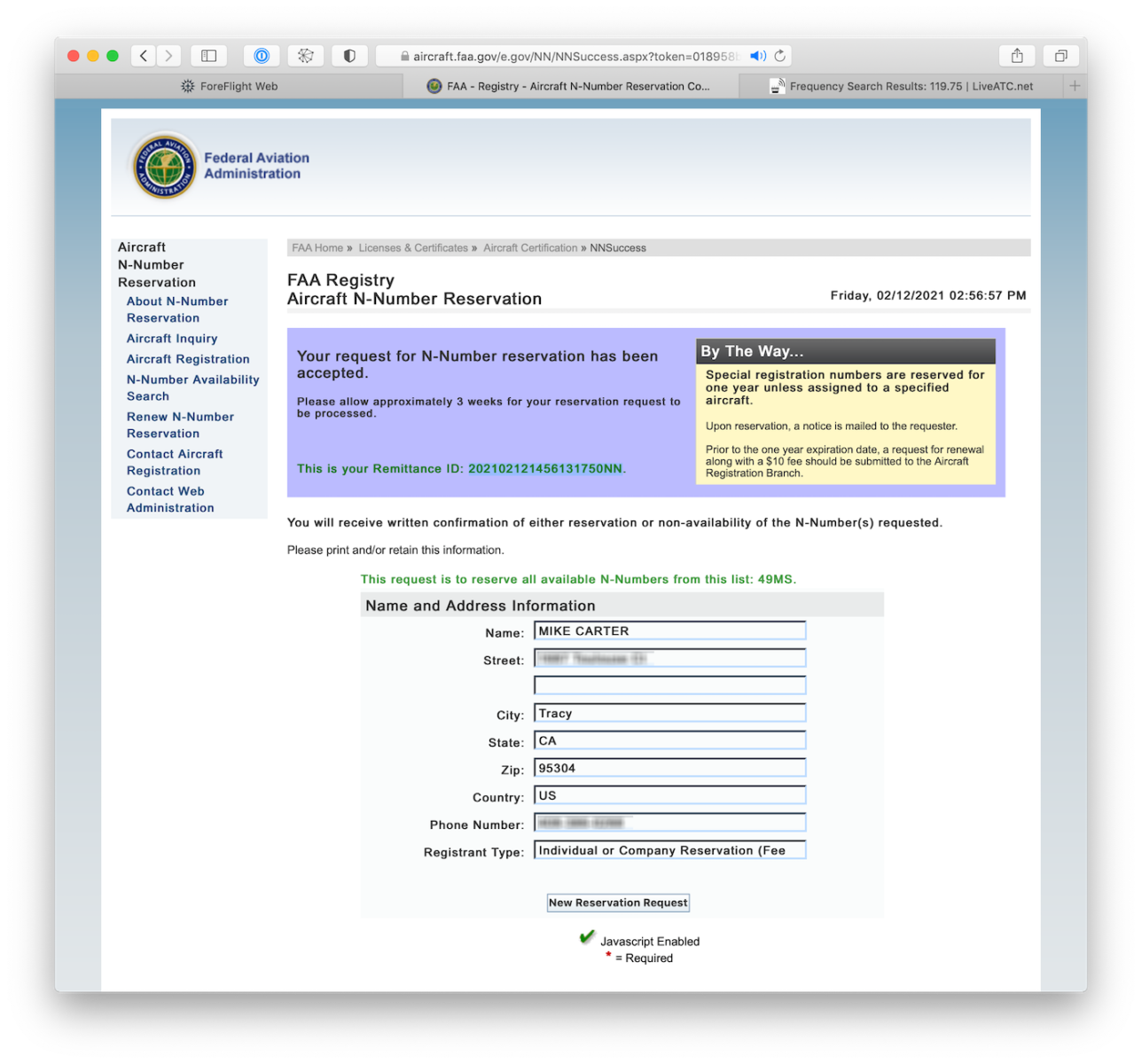
Task: Click the blurred Street address field
Action: point(669,658)
